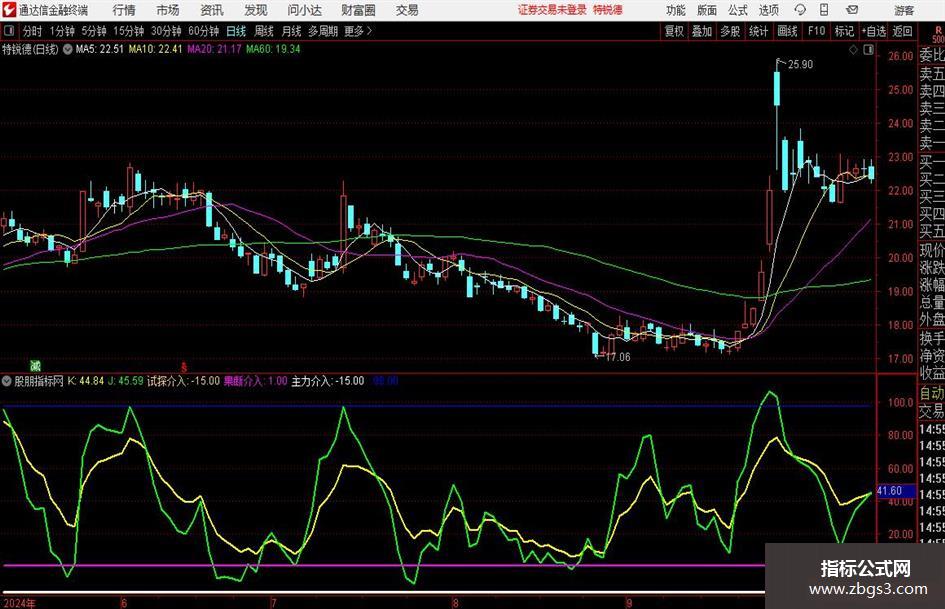945x609 pixels.
Task: Click the green 减 marker on chart
Action: point(35,364)
